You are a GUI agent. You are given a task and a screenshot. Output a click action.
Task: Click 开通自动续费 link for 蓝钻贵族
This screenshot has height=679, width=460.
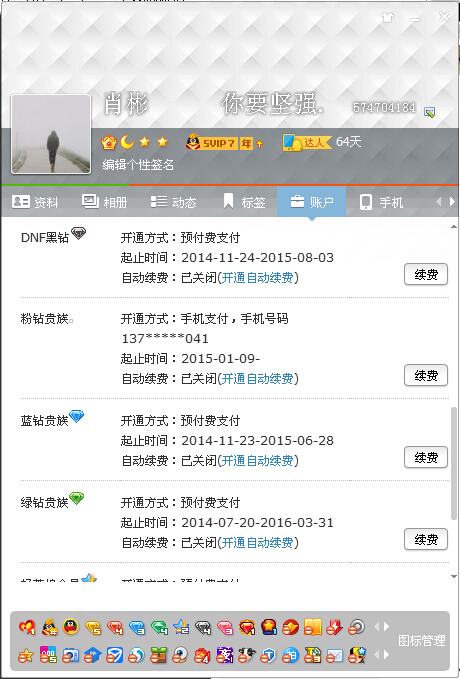click(x=257, y=460)
